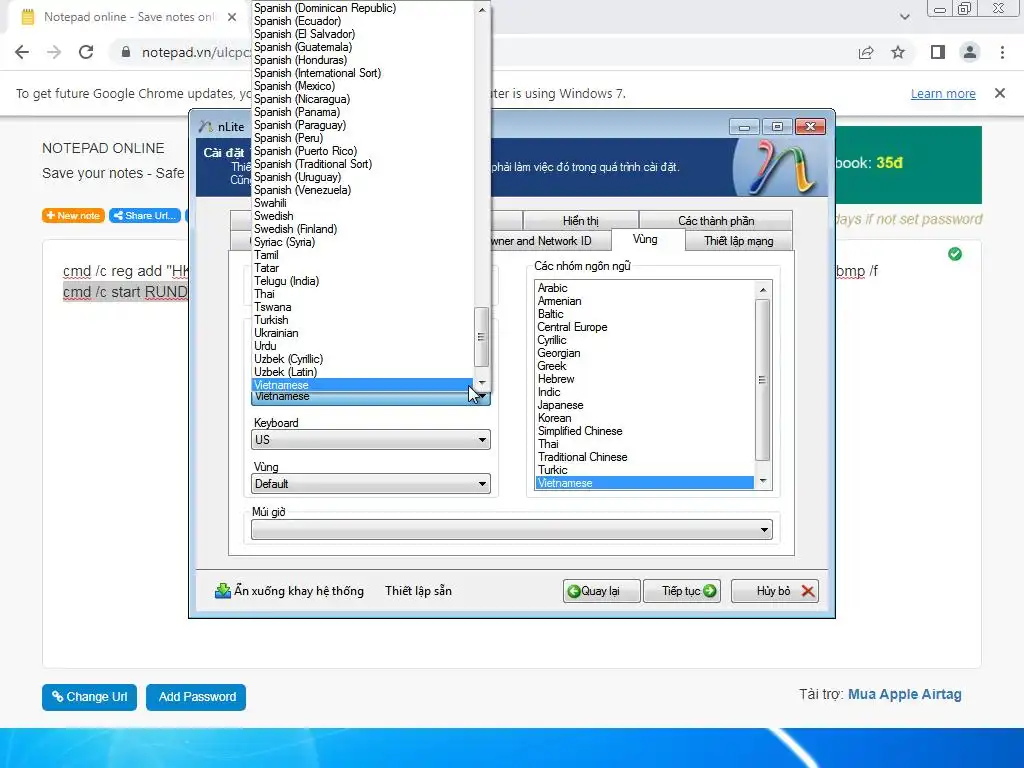Click the Change Url button
This screenshot has width=1024, height=768.
[89, 697]
